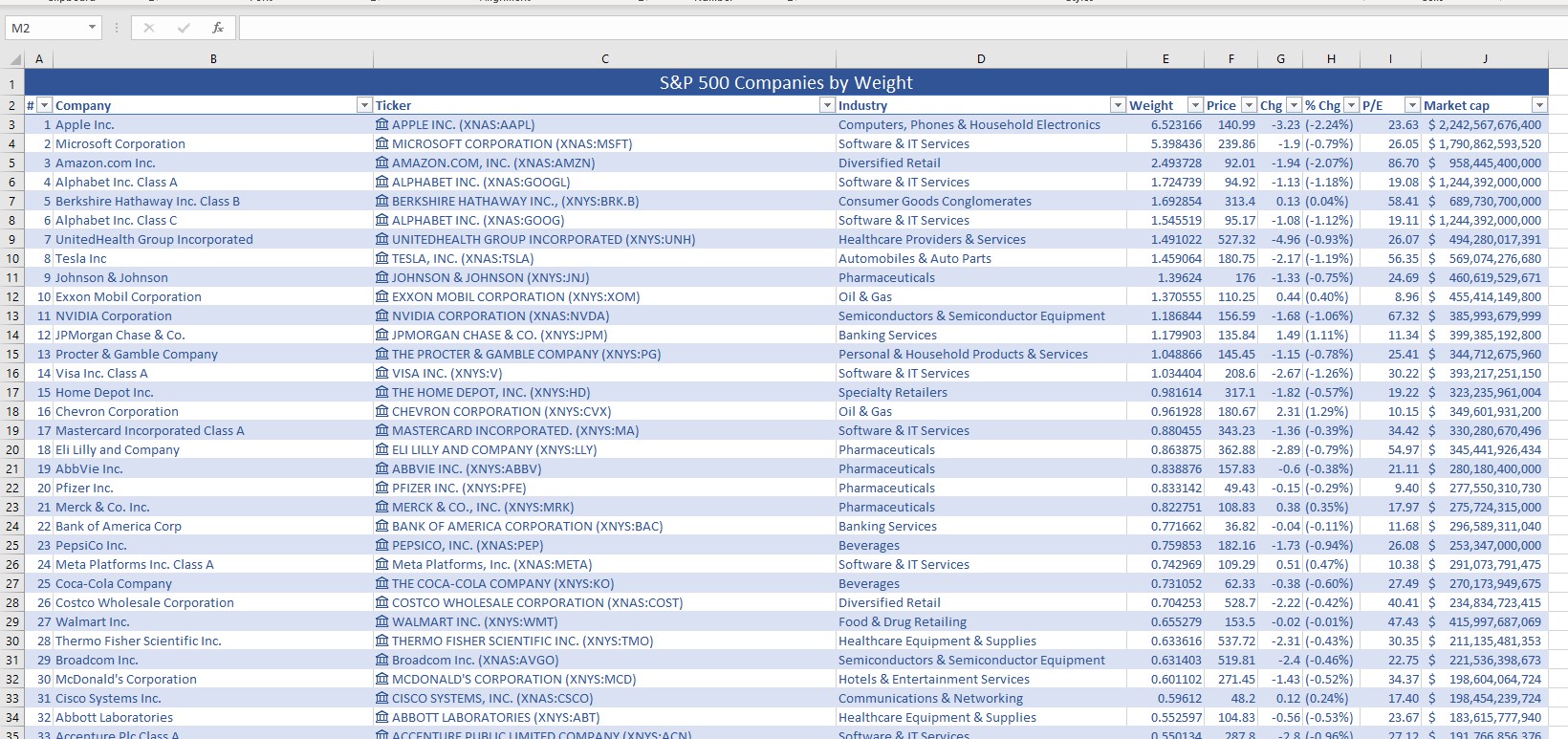1568x739 pixels.
Task: Open the Ticker column filter dropdown
Action: [827, 105]
